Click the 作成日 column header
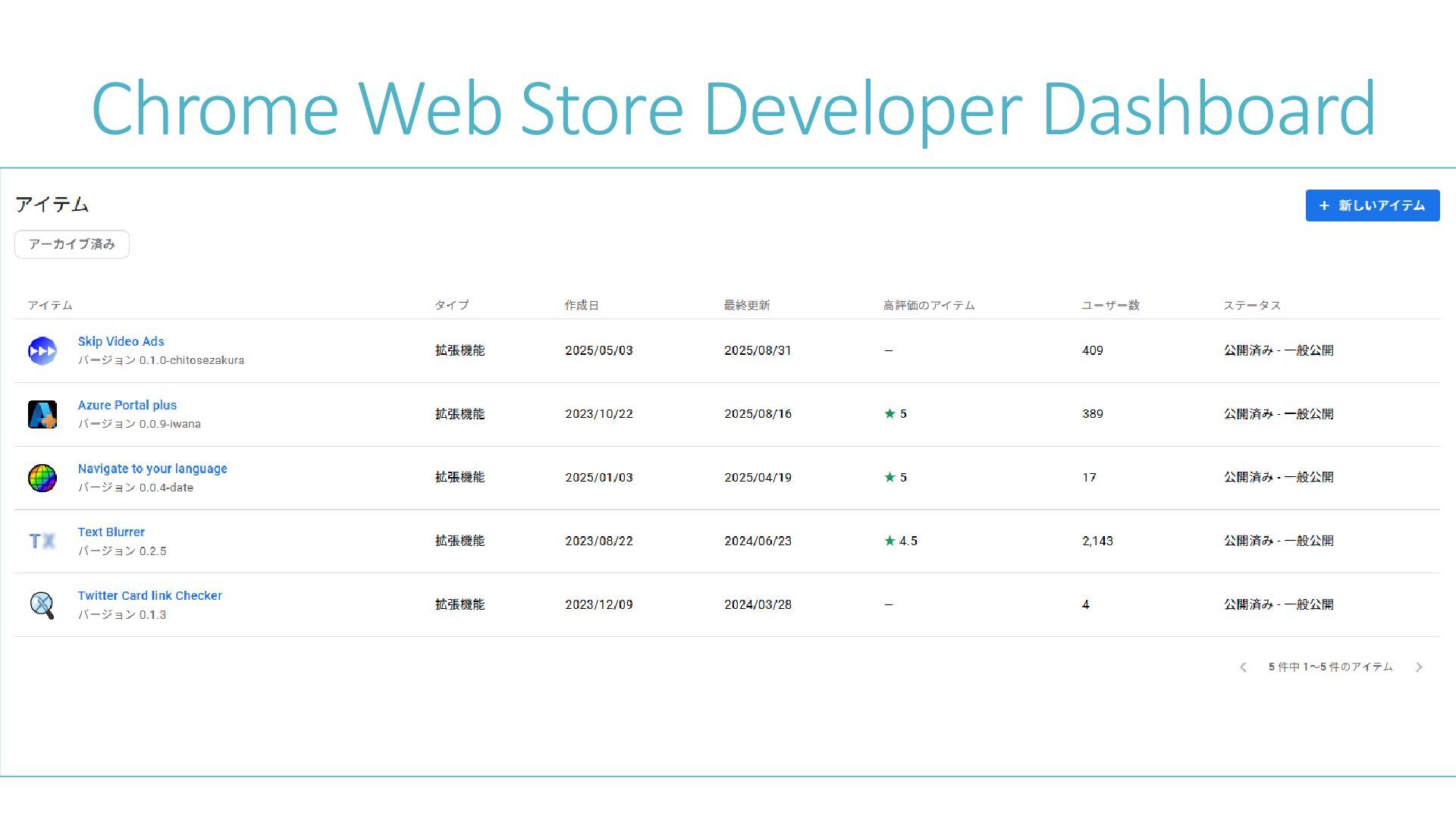The width and height of the screenshot is (1456, 819). [582, 305]
